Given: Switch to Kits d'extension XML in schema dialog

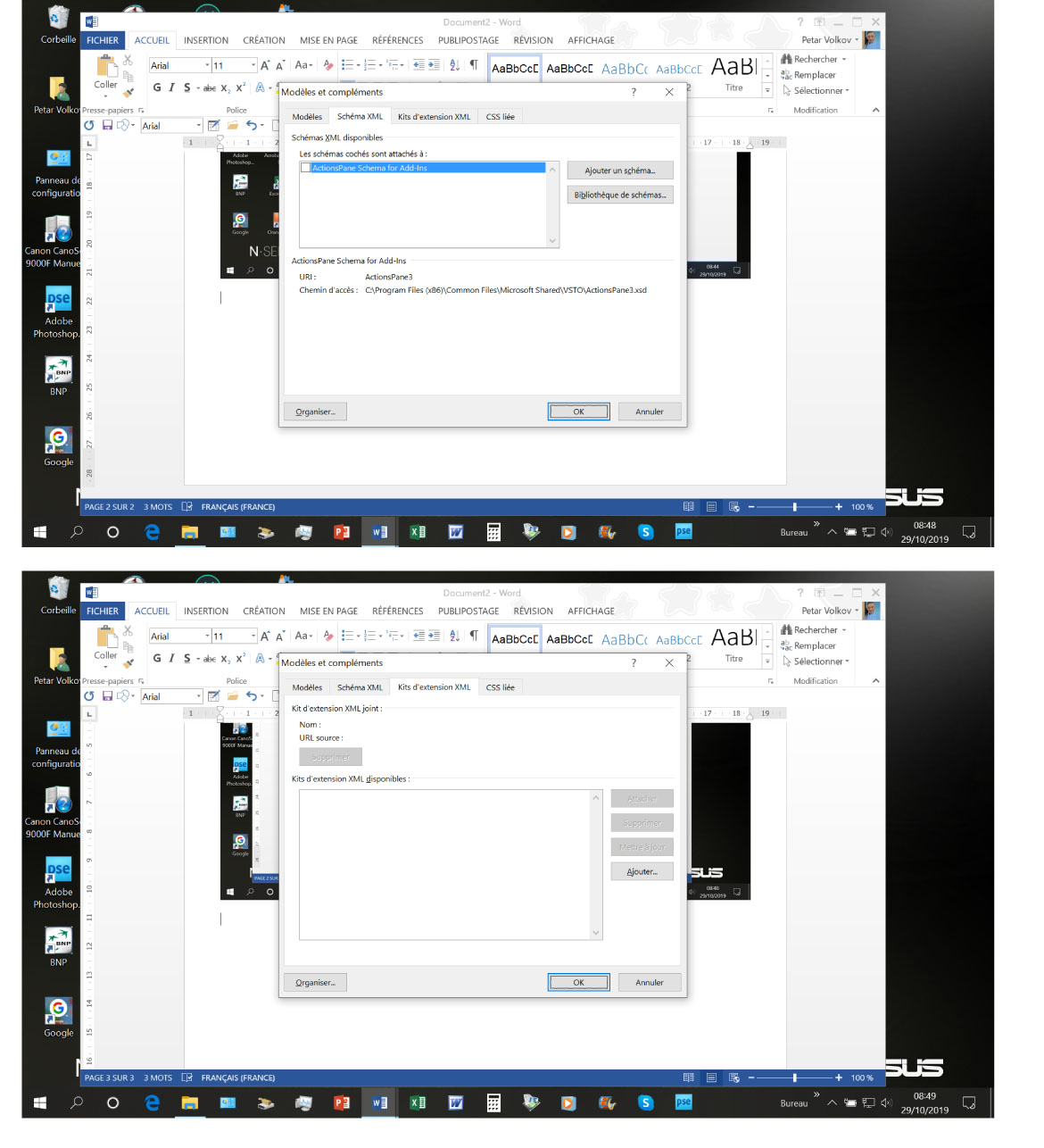Looking at the screenshot, I should tap(434, 117).
